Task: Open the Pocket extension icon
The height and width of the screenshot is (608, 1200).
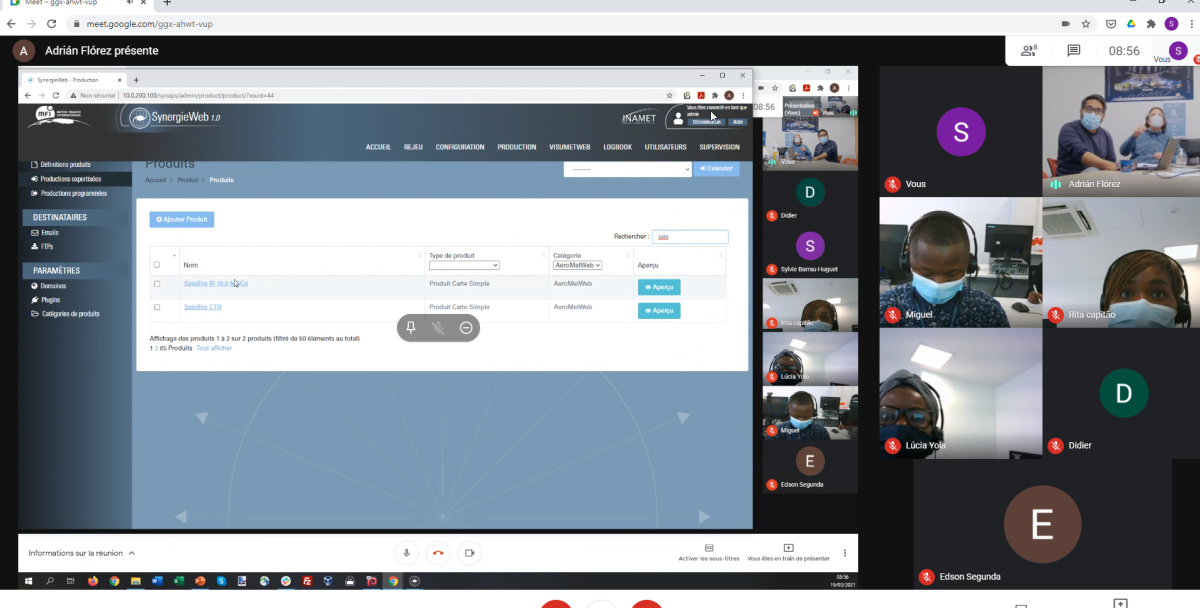Action: [x=1111, y=23]
